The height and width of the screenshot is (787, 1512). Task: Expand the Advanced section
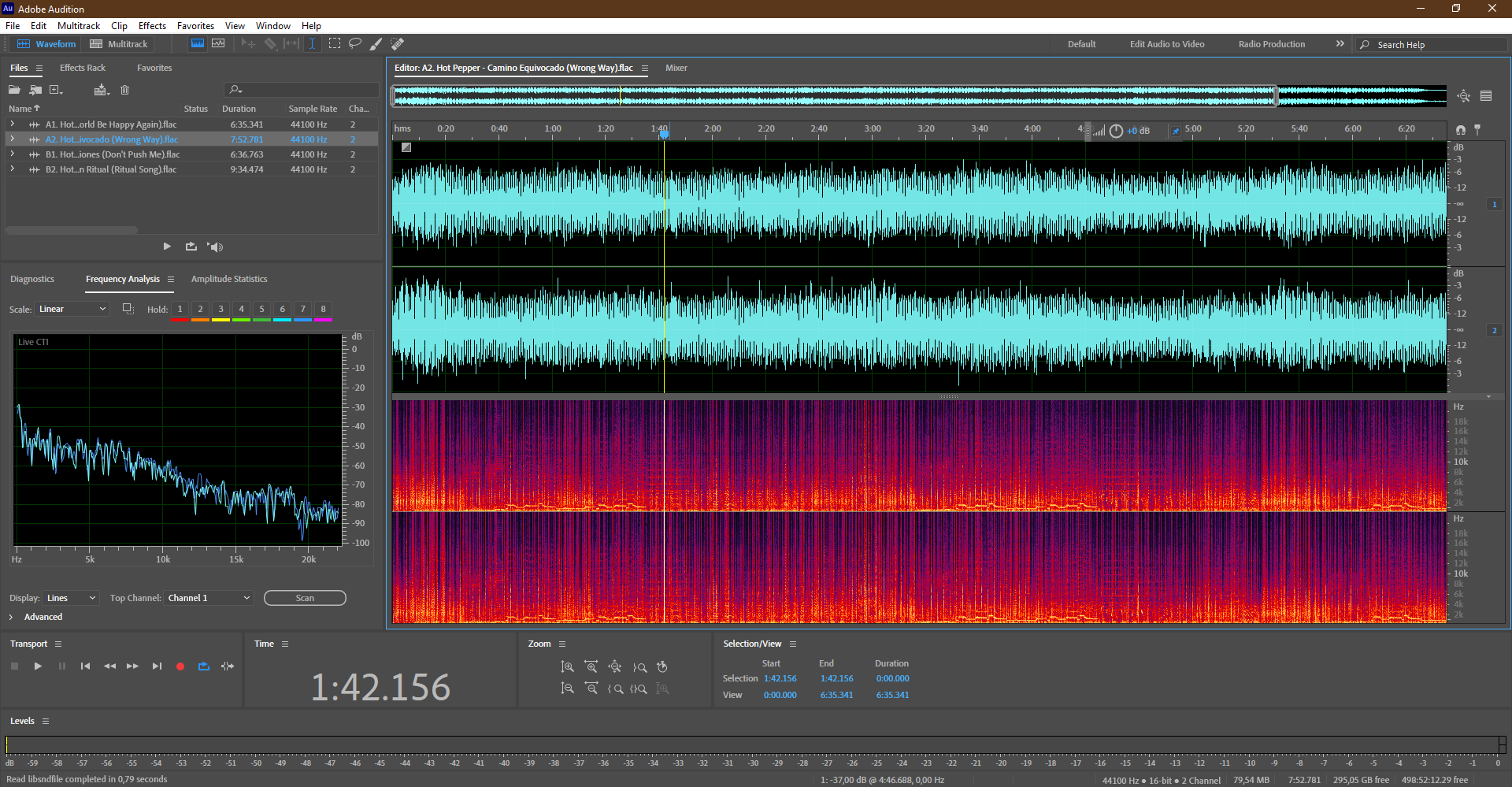pyautogui.click(x=11, y=617)
